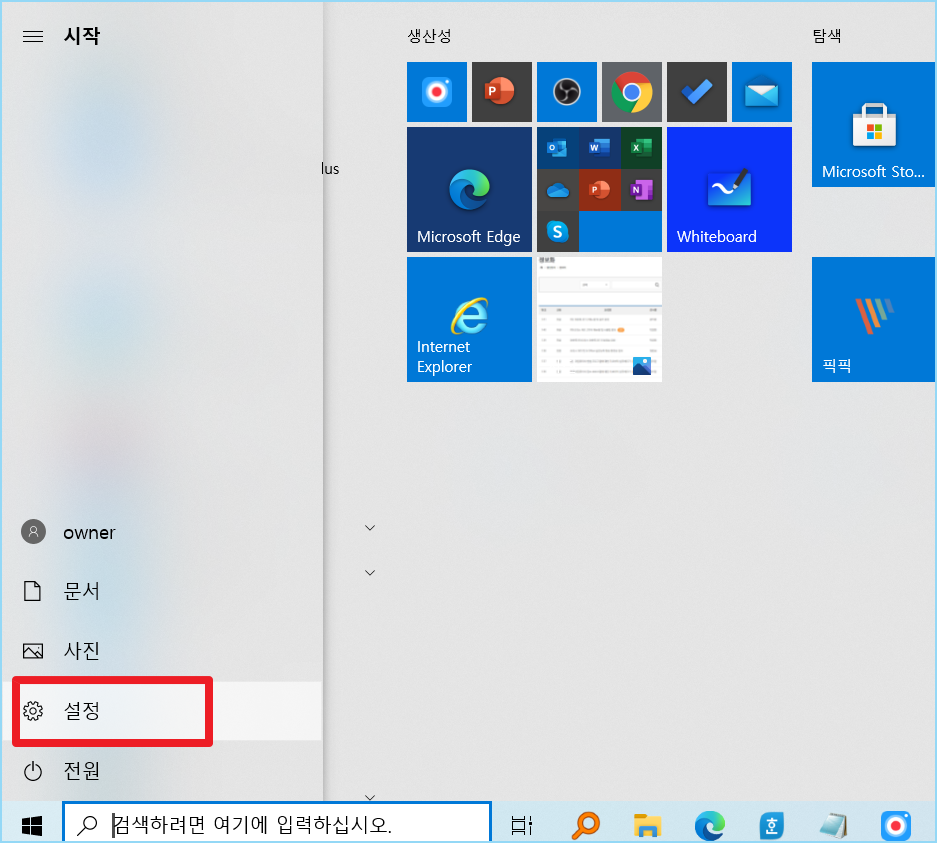Open the Internet Explorer tile
The image size is (937, 843).
click(x=469, y=319)
